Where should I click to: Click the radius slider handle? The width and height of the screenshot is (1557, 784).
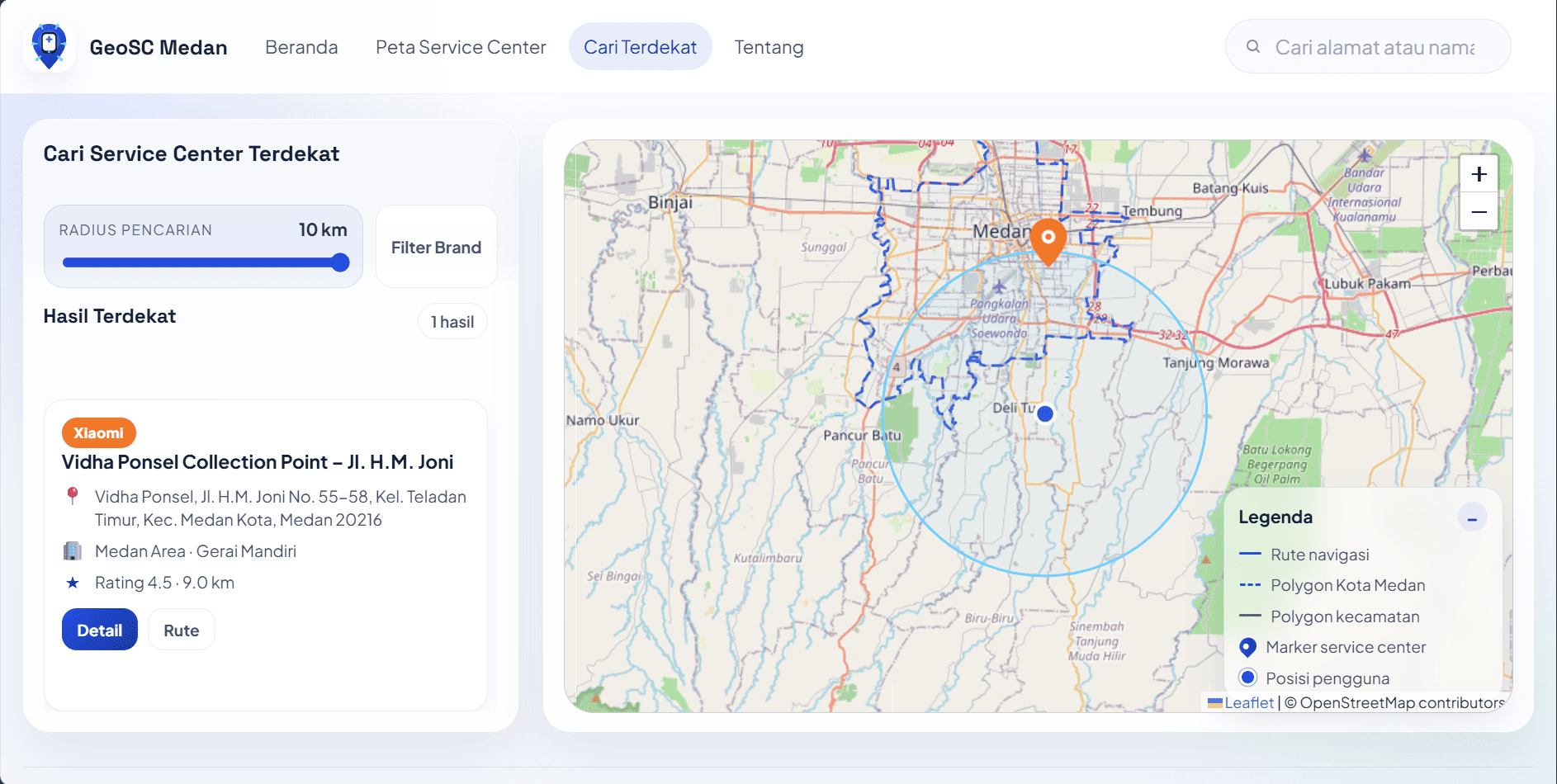340,262
